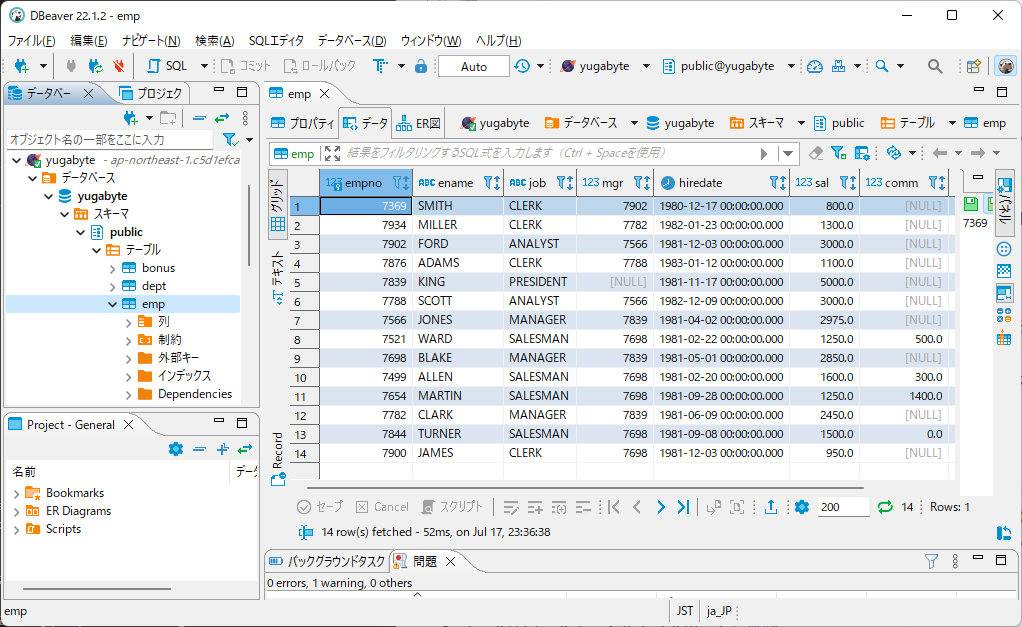This screenshot has width=1022, height=627.
Task: Switch to the ER図 tab
Action: coord(419,123)
